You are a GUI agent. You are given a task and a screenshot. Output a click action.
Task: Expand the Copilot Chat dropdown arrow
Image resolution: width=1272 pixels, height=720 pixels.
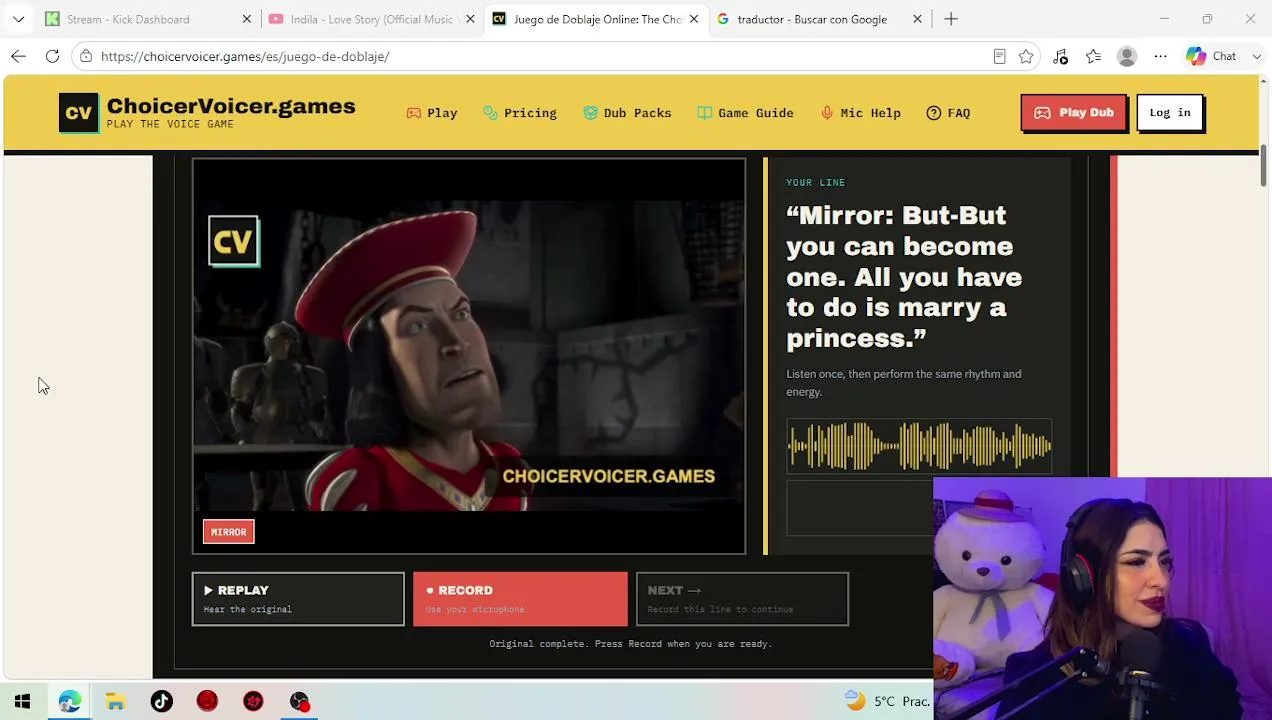coord(1257,56)
